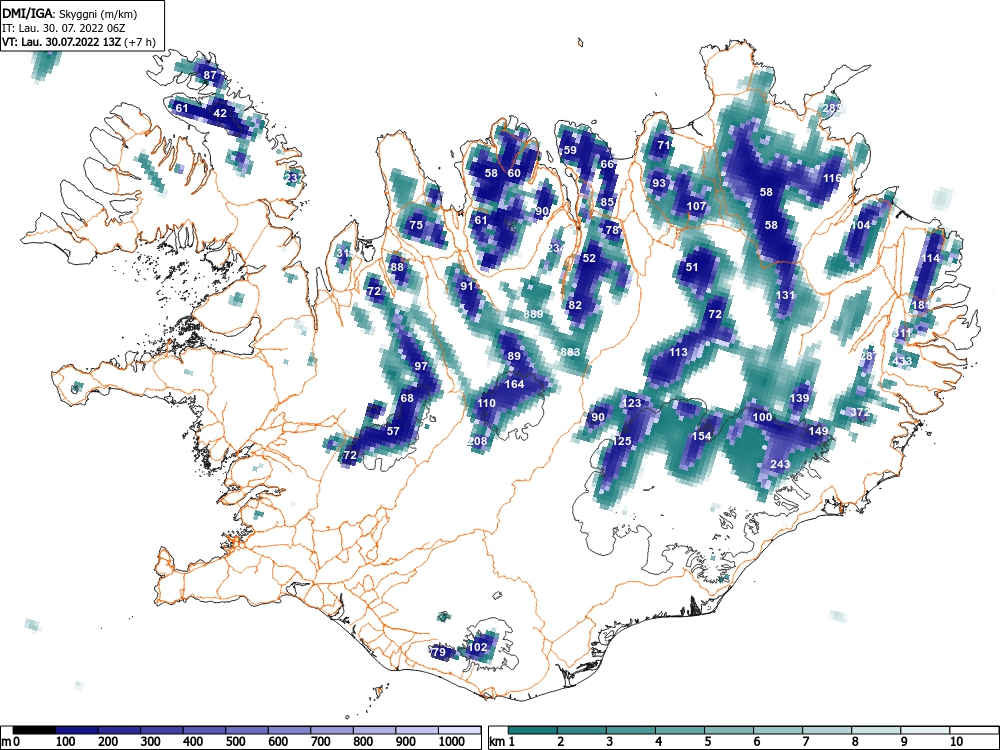Select the dark blue 100–200 m legend swatch
The width and height of the screenshot is (1000, 750).
click(77, 730)
